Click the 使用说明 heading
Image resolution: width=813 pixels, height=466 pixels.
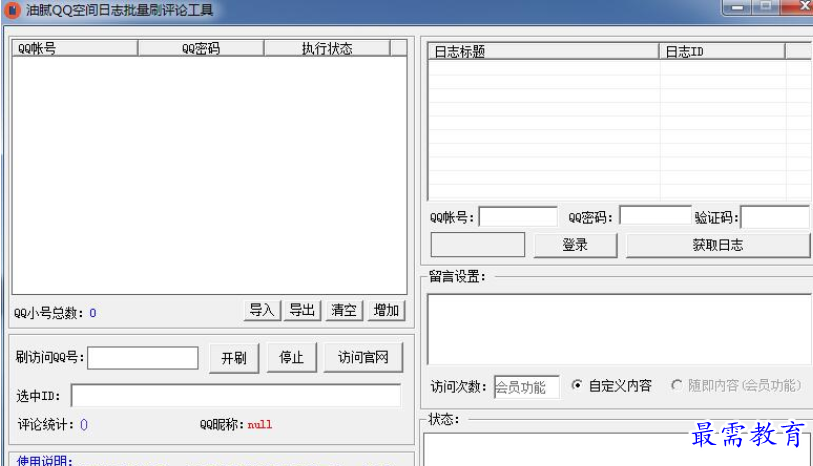[45, 460]
